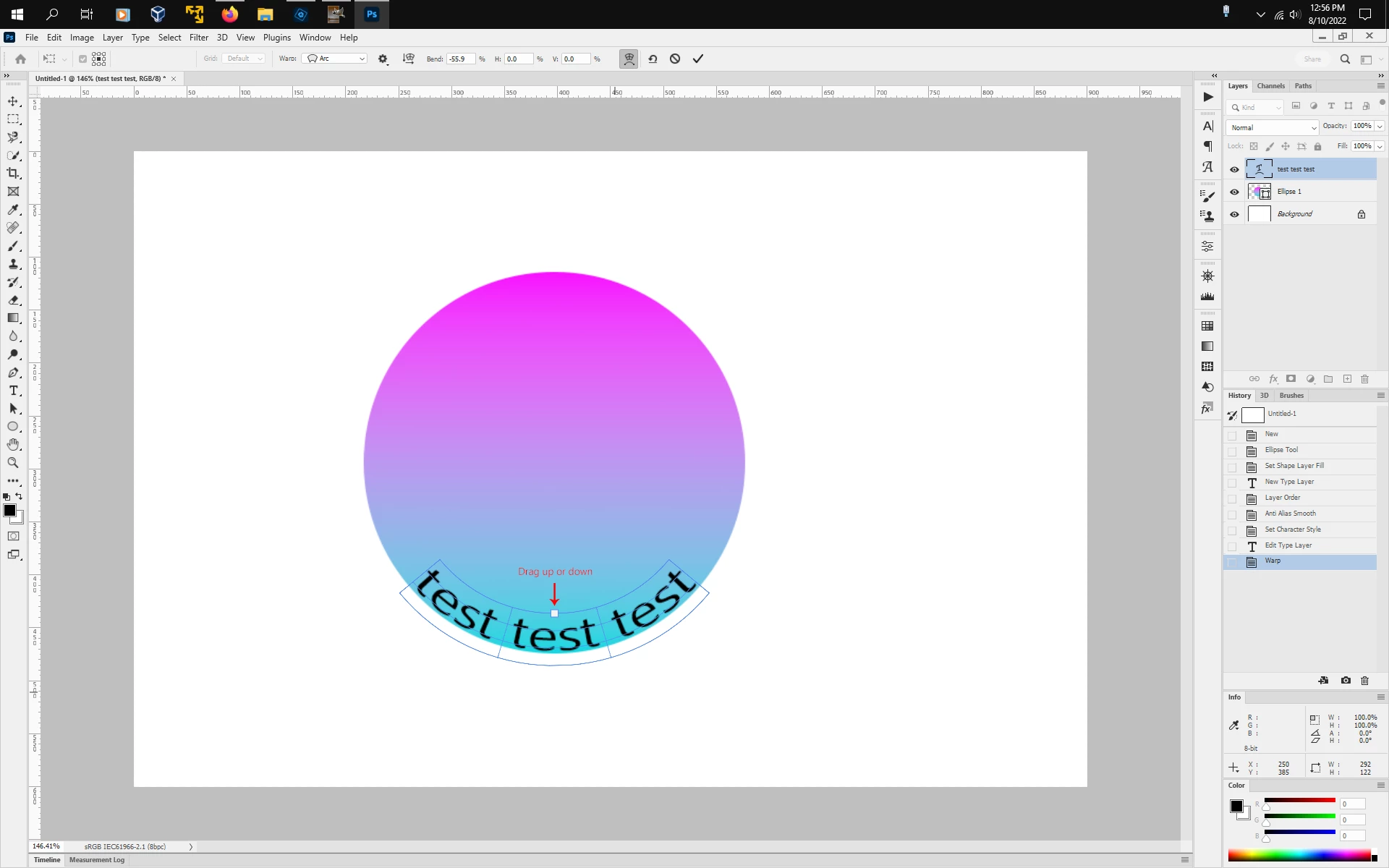
Task: Hide the Ellipse 1 layer
Action: point(1234,192)
